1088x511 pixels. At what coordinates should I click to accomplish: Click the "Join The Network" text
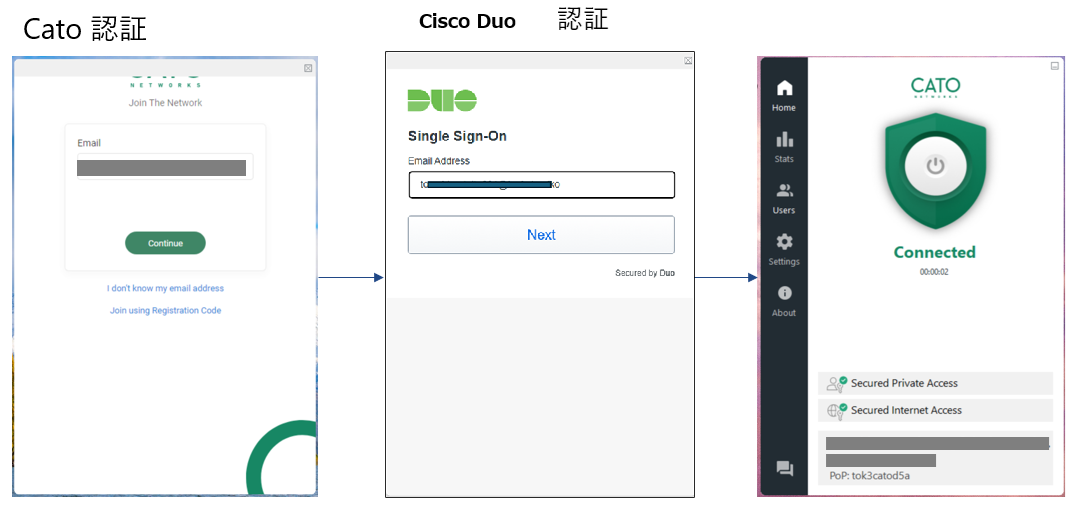(165, 103)
